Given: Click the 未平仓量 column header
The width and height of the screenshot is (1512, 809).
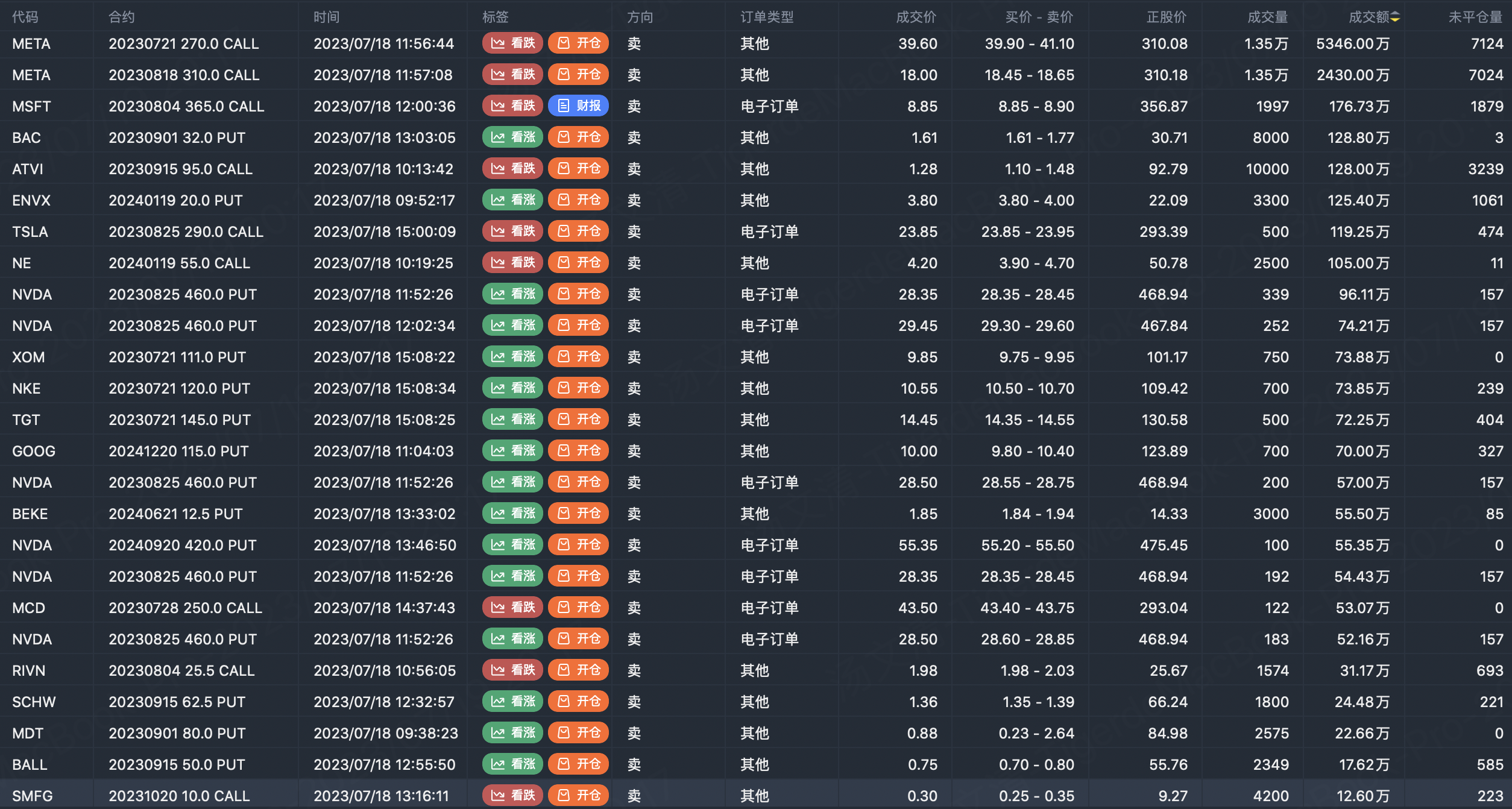Looking at the screenshot, I should tap(1475, 17).
